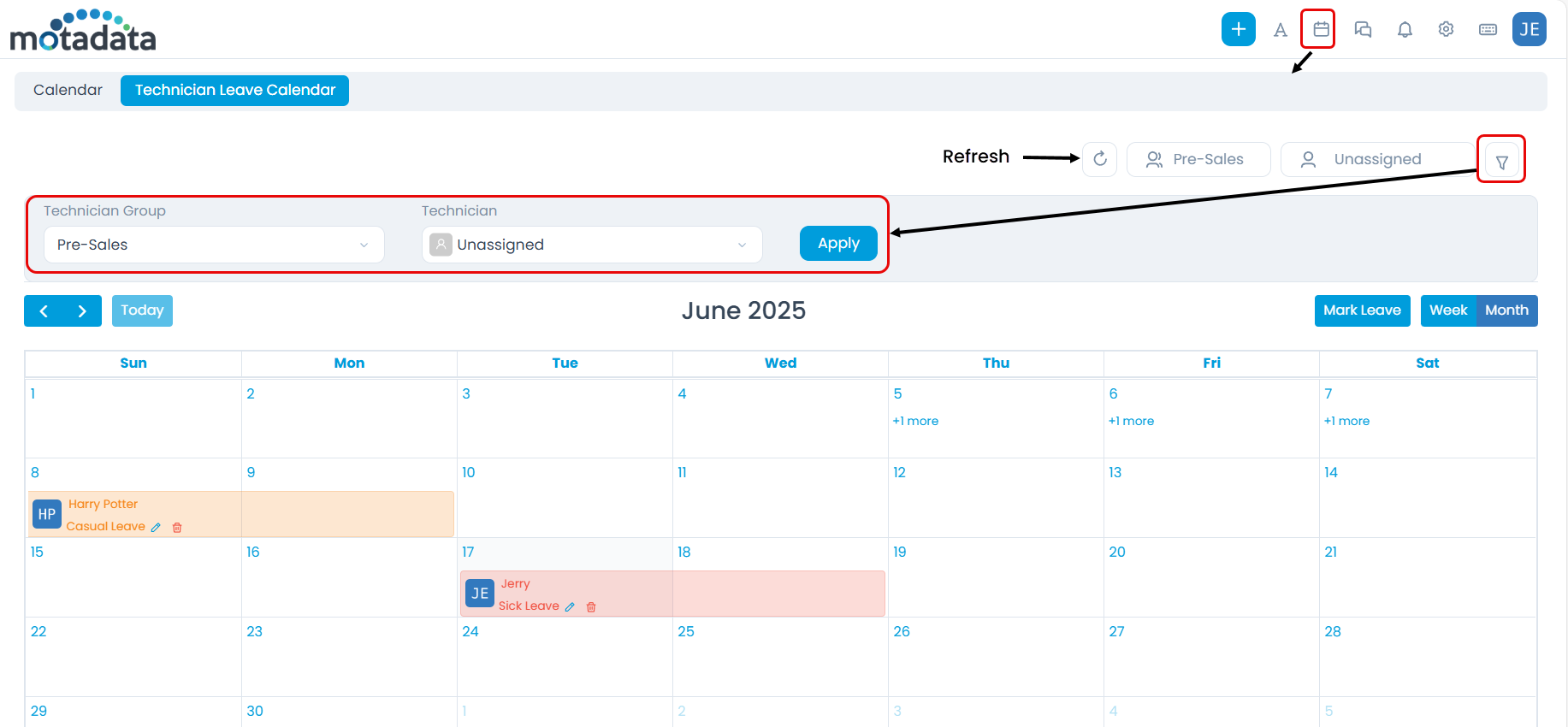1568x727 pixels.
Task: Select Technician Leave Calendar tab
Action: click(x=234, y=91)
